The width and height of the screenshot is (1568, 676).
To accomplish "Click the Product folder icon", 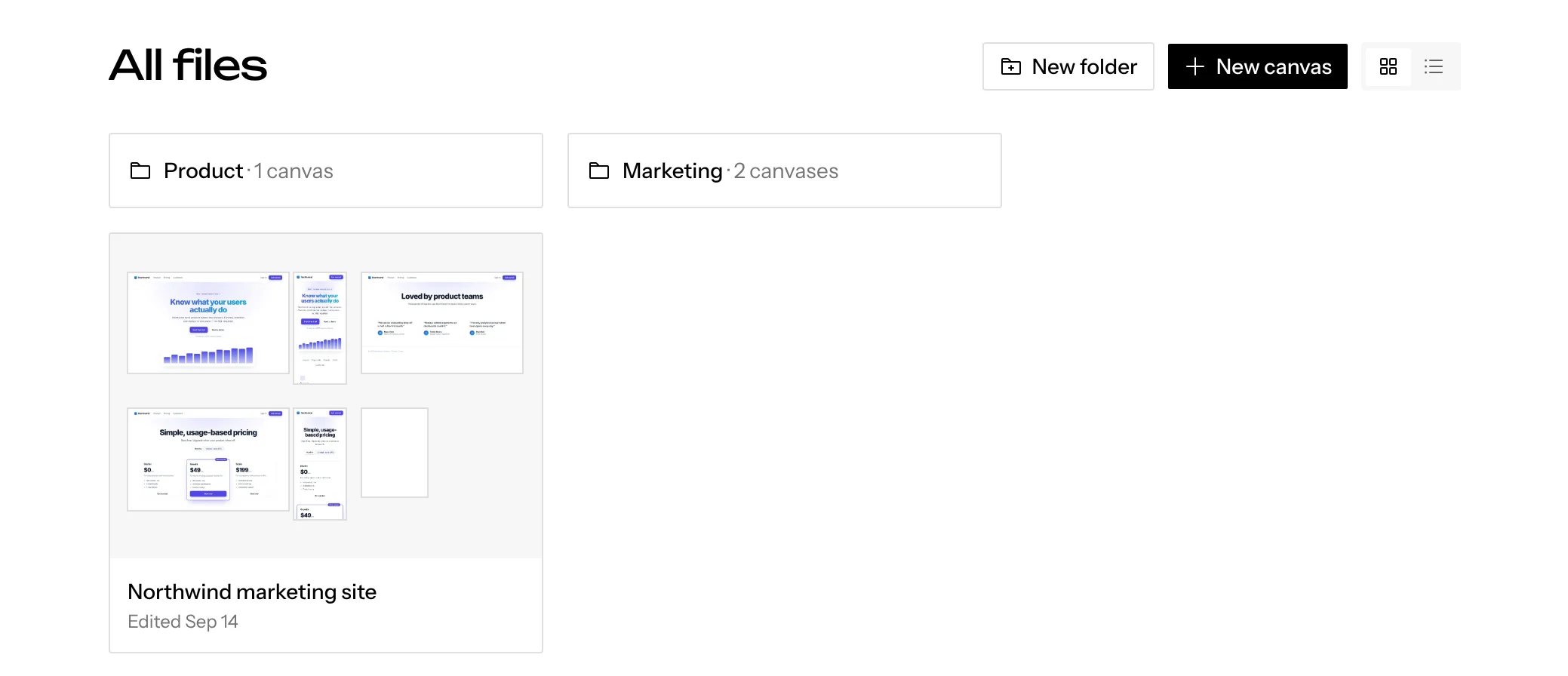I will pos(140,171).
